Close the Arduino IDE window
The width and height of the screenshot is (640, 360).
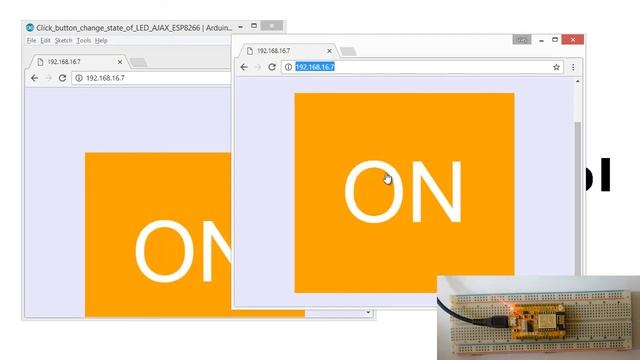[272, 26]
